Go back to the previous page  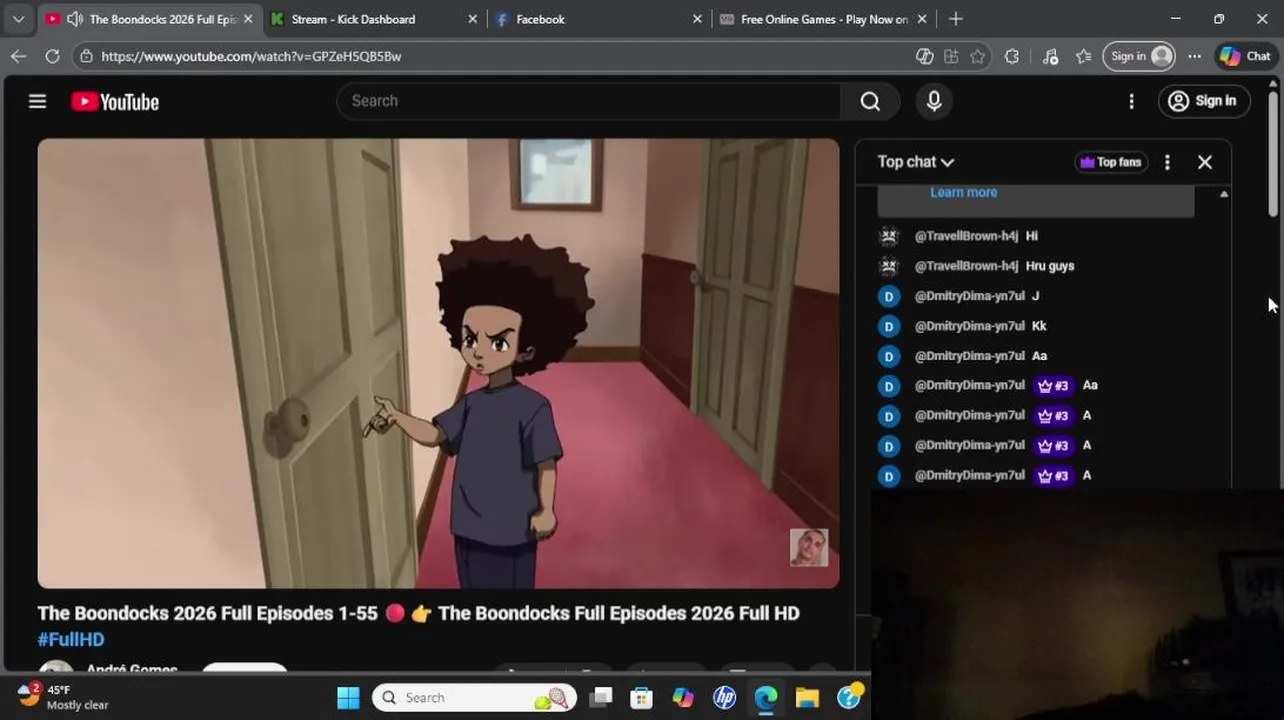click(x=18, y=57)
